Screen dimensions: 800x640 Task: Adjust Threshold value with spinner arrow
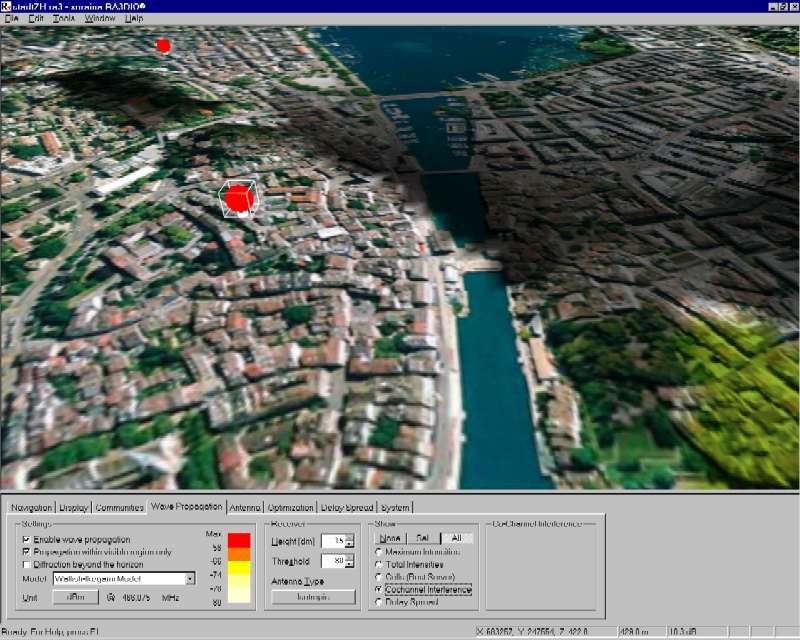coord(350,557)
